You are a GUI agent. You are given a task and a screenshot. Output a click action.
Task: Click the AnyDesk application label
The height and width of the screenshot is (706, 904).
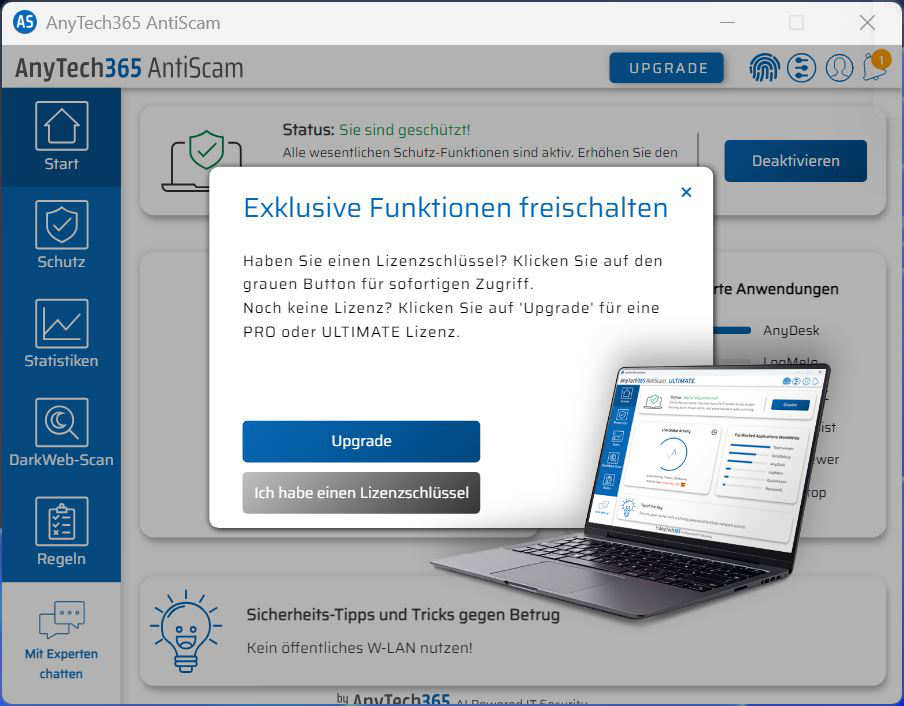click(x=791, y=330)
